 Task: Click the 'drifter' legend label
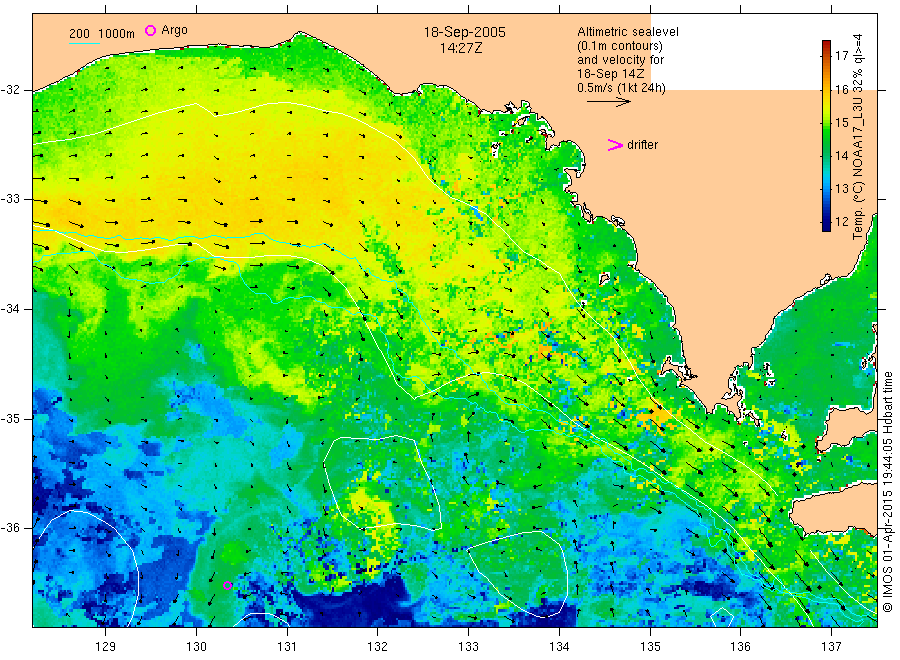click(642, 145)
